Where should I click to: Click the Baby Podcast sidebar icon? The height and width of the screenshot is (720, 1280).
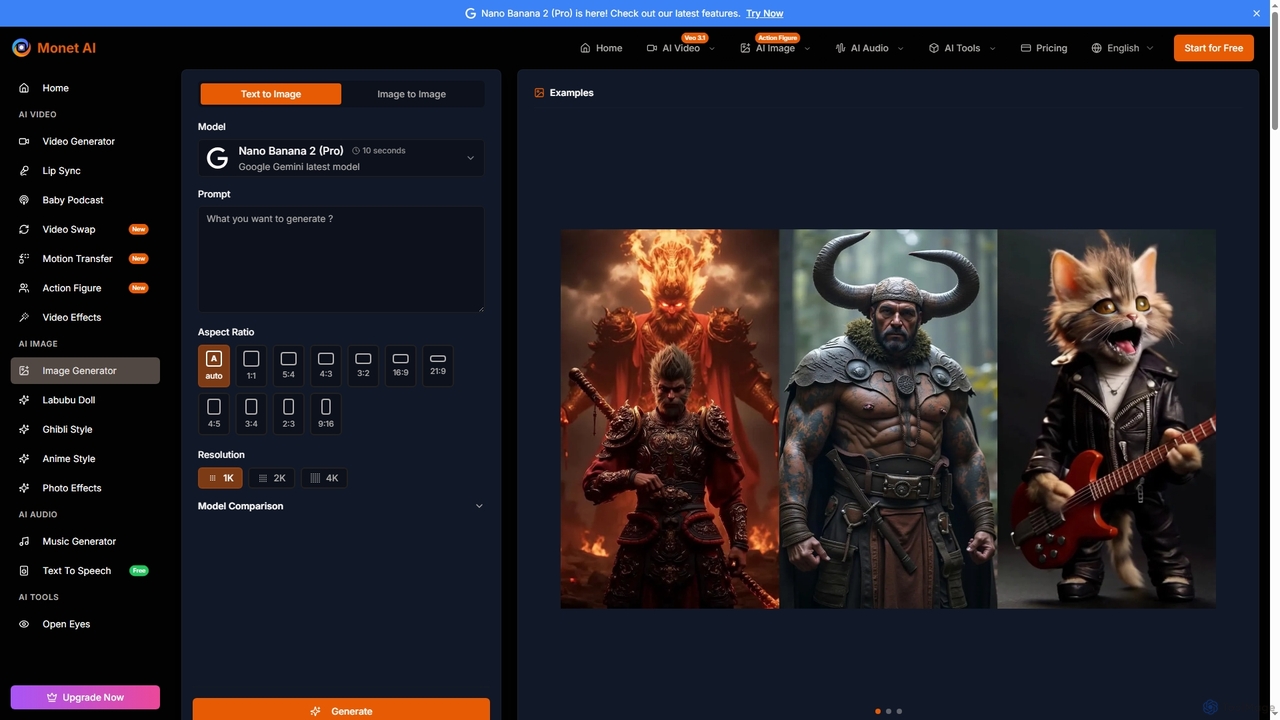click(x=24, y=200)
